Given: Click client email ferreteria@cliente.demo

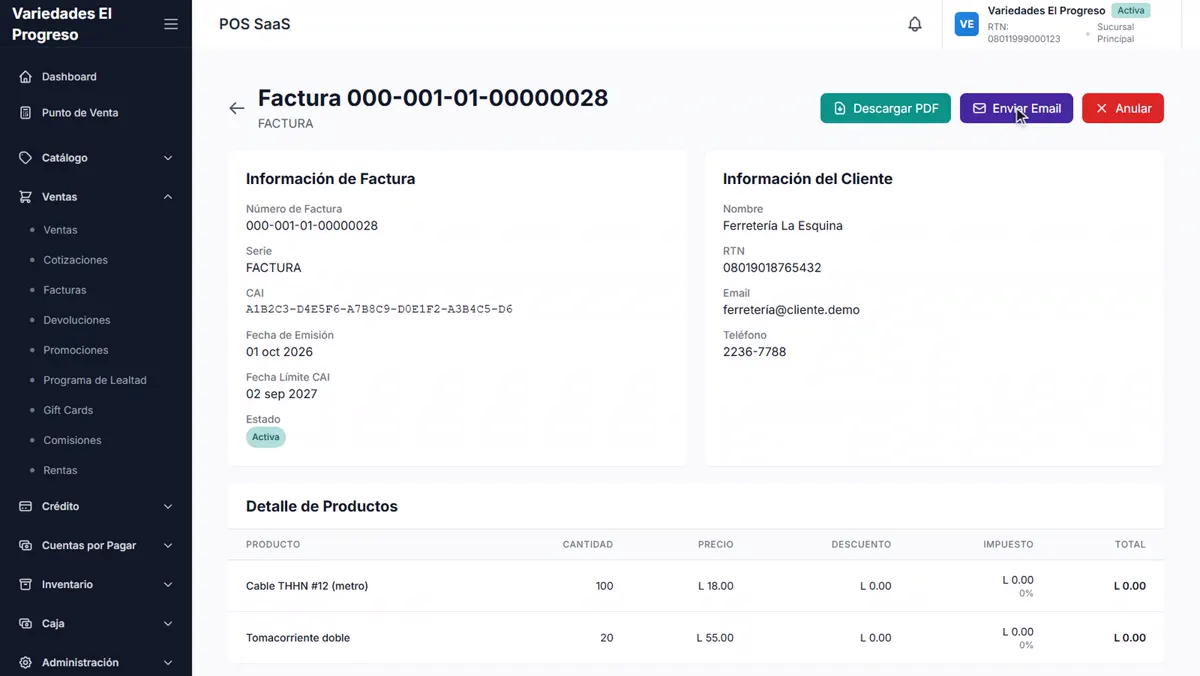Looking at the screenshot, I should [x=791, y=309].
